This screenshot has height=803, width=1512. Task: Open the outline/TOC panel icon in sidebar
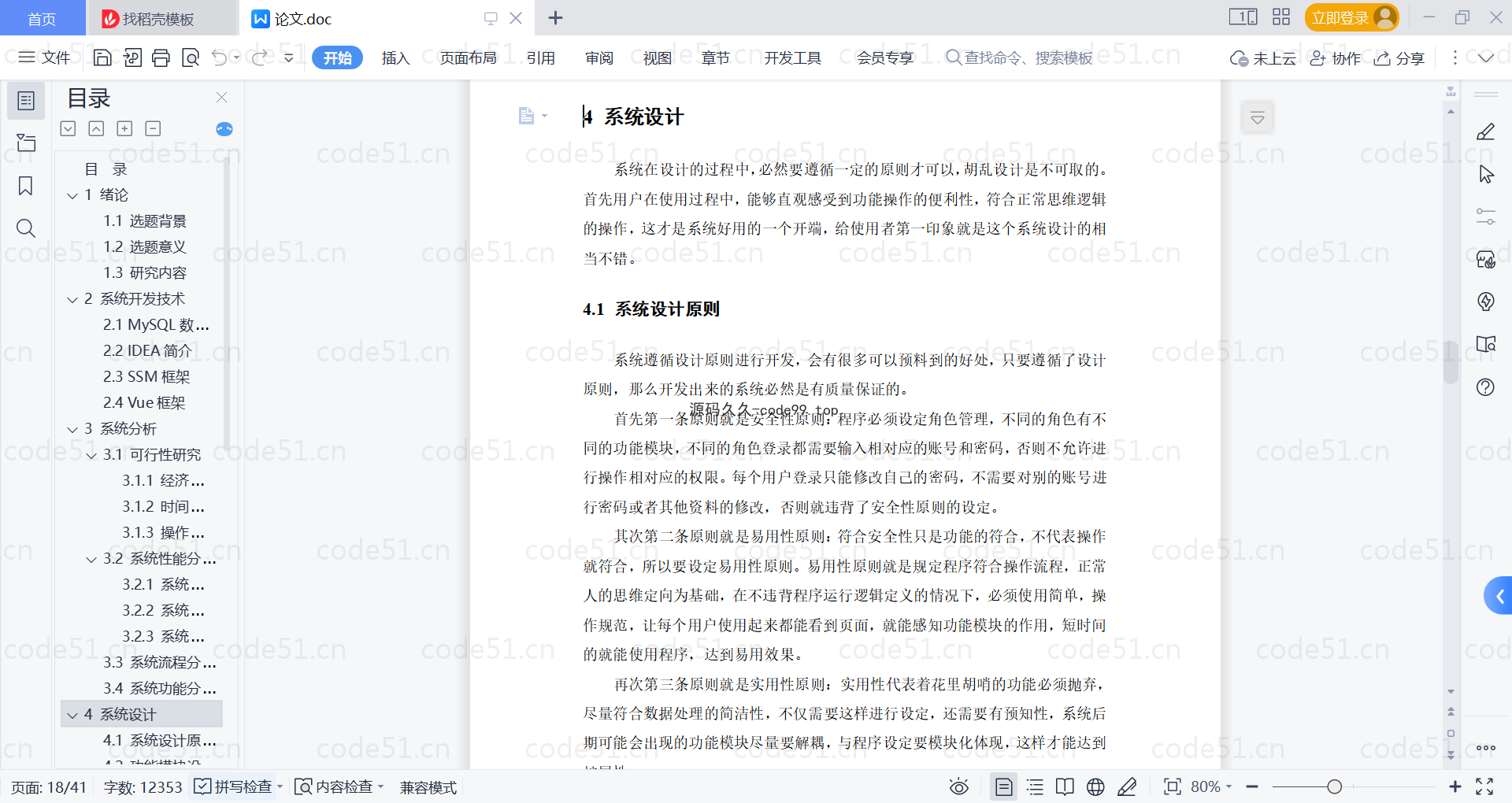pos(26,101)
